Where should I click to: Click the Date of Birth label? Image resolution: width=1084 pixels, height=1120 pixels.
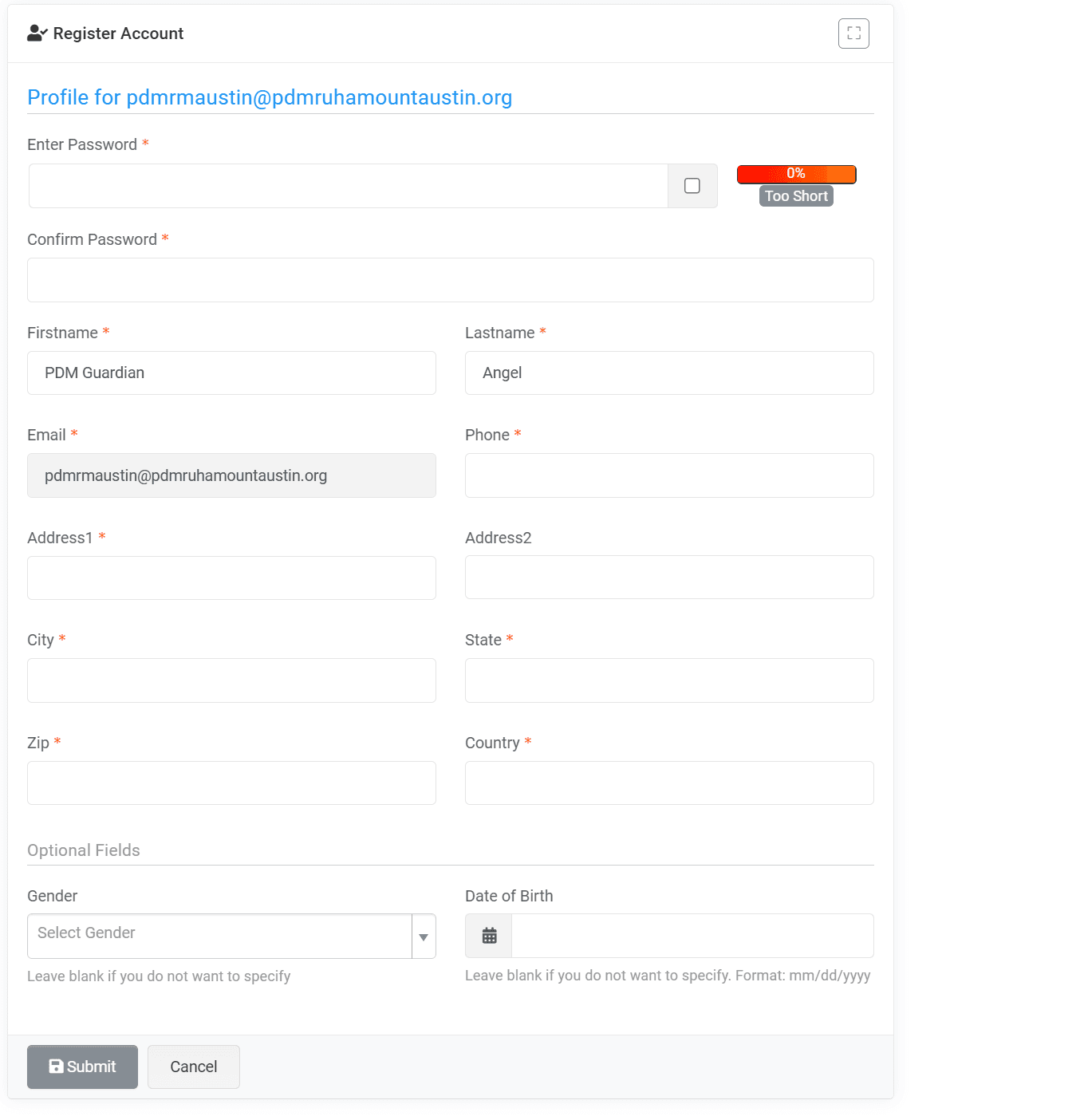click(x=509, y=896)
